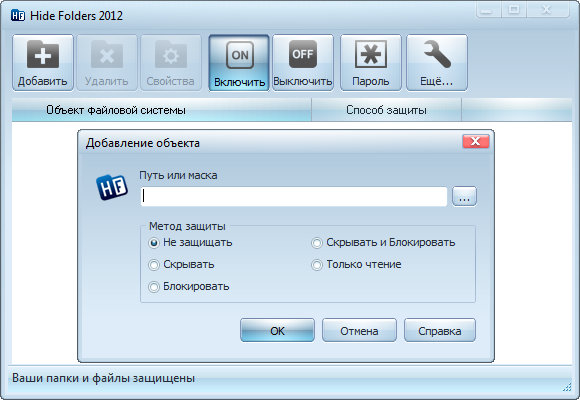Image resolution: width=580 pixels, height=400 pixels.
Task: Maximize the Hide Folders 2012 window
Action: tap(514, 10)
